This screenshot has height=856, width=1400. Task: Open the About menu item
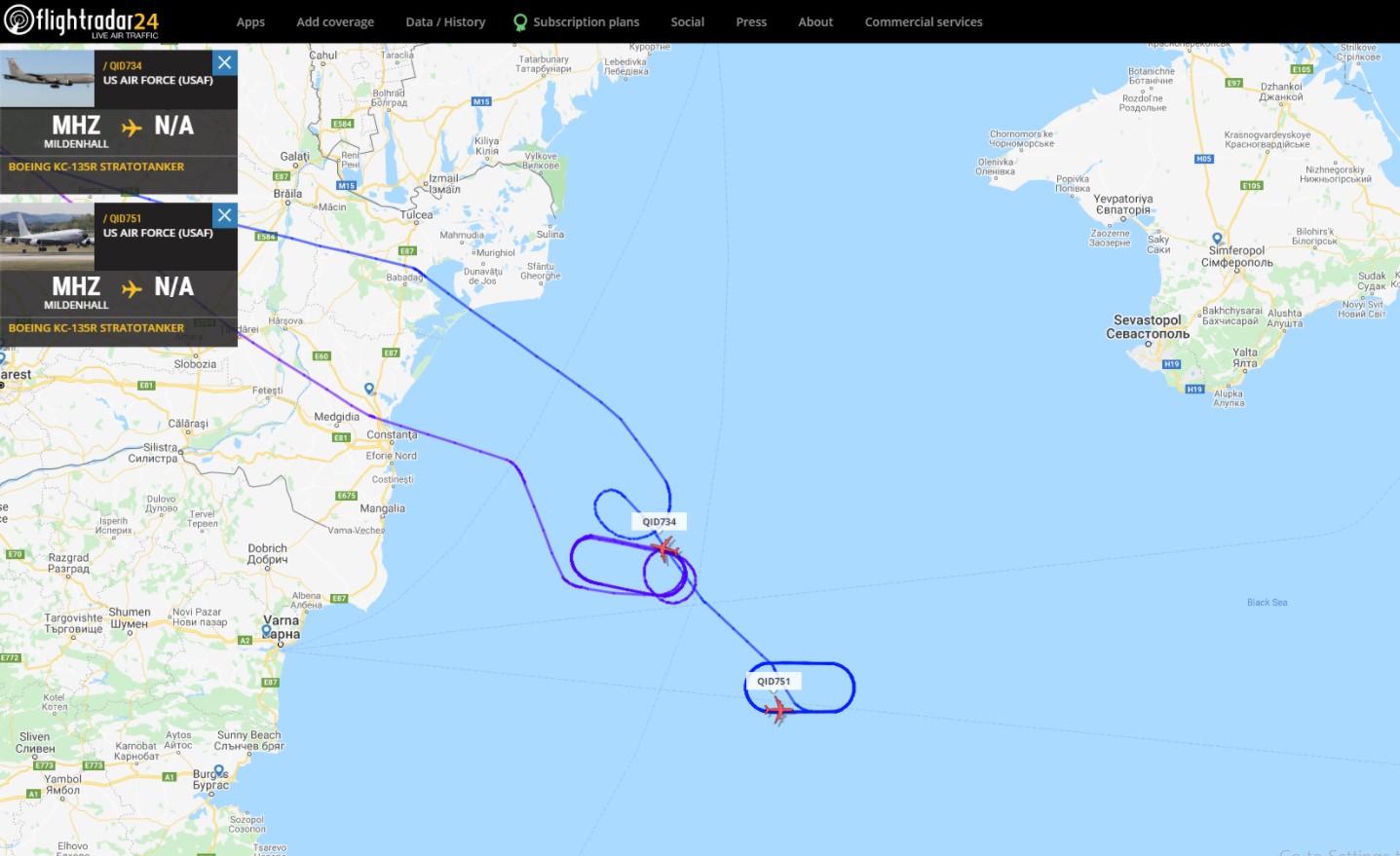pyautogui.click(x=815, y=22)
